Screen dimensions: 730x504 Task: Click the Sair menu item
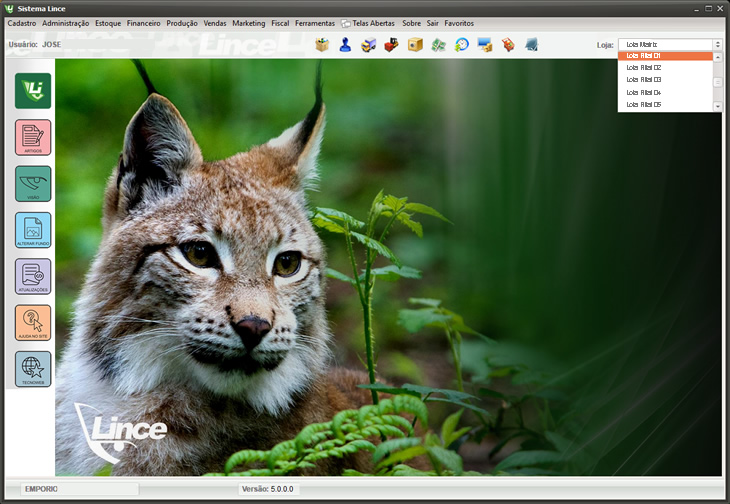coord(433,23)
